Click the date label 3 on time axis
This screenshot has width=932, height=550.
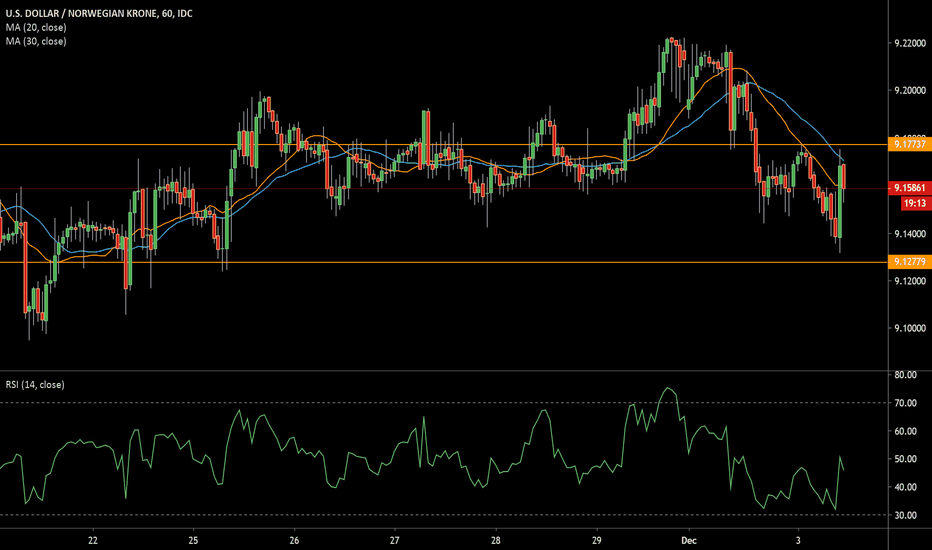(798, 540)
